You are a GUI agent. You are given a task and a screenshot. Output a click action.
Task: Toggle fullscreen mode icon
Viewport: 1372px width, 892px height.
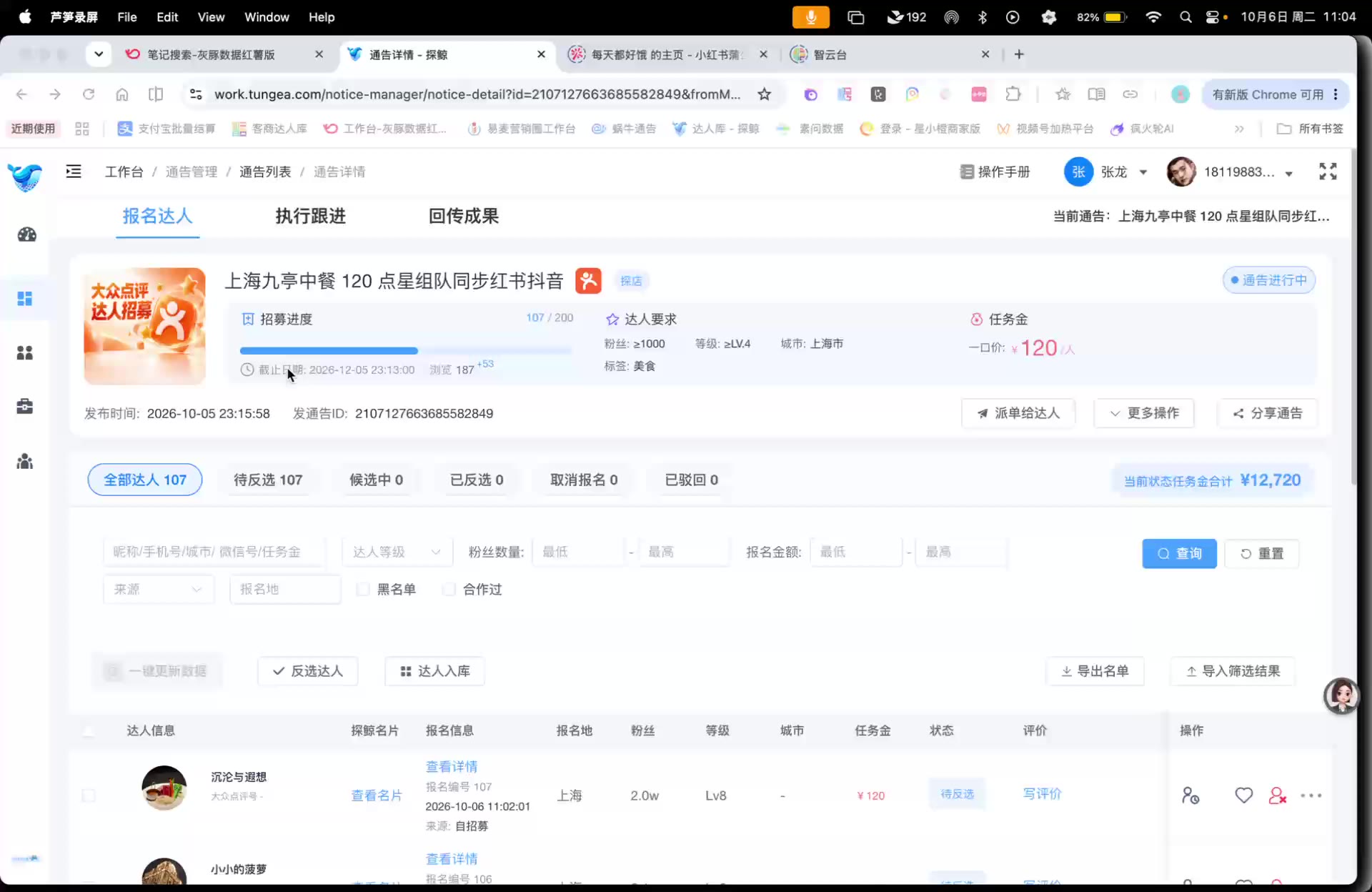click(x=1328, y=172)
